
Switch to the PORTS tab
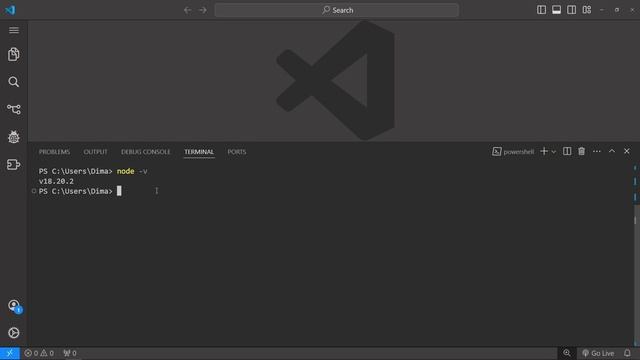click(237, 152)
